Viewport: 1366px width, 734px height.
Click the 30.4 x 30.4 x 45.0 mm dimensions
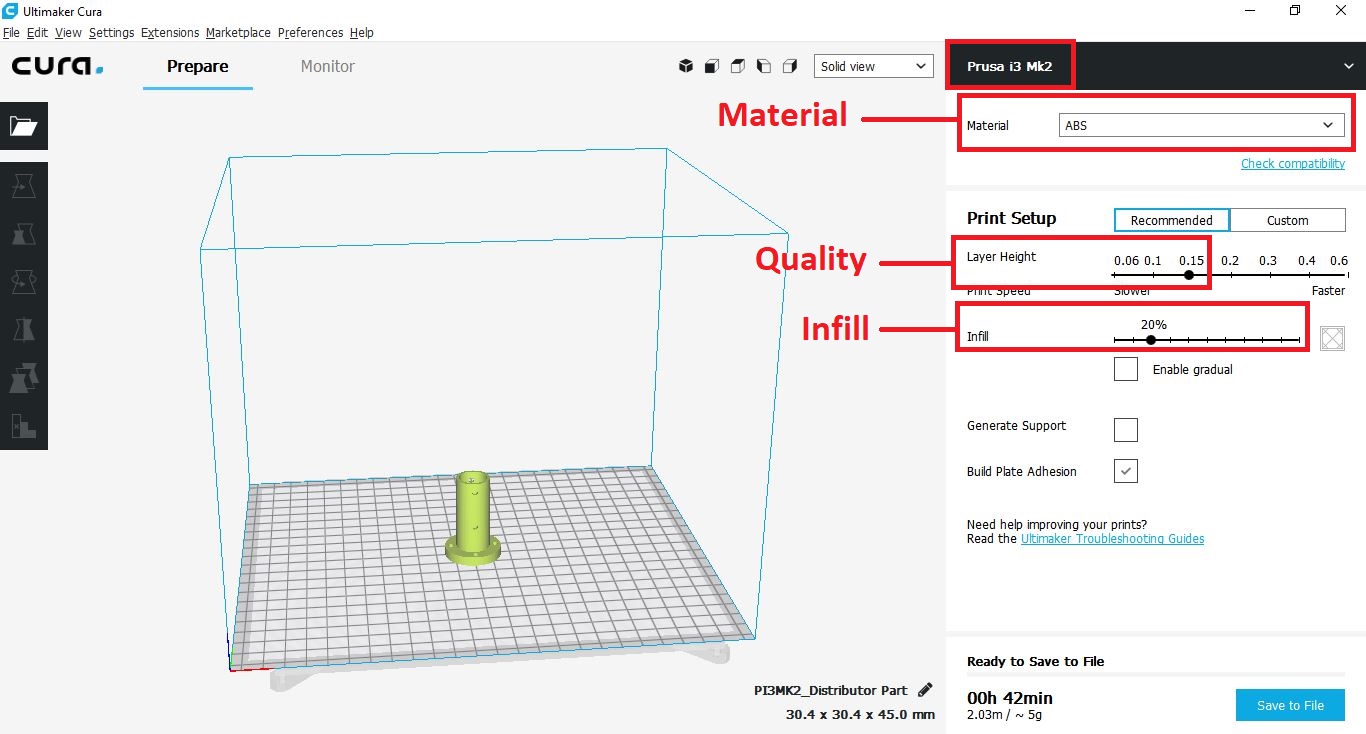click(x=860, y=714)
